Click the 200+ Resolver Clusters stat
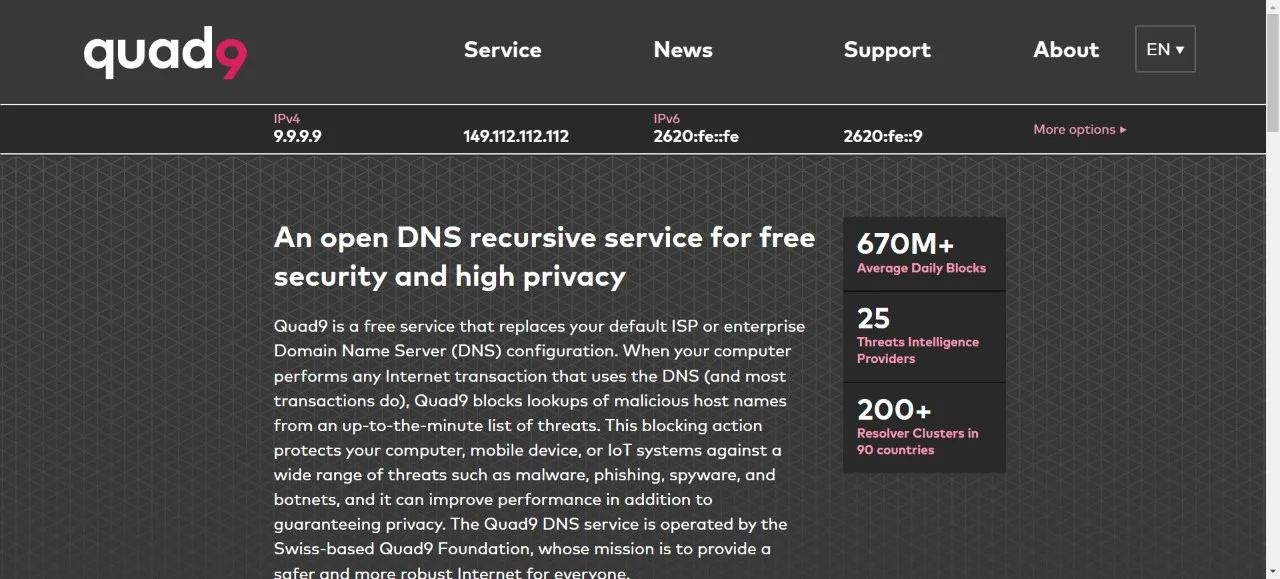Image resolution: width=1280 pixels, height=579 pixels. click(x=922, y=427)
